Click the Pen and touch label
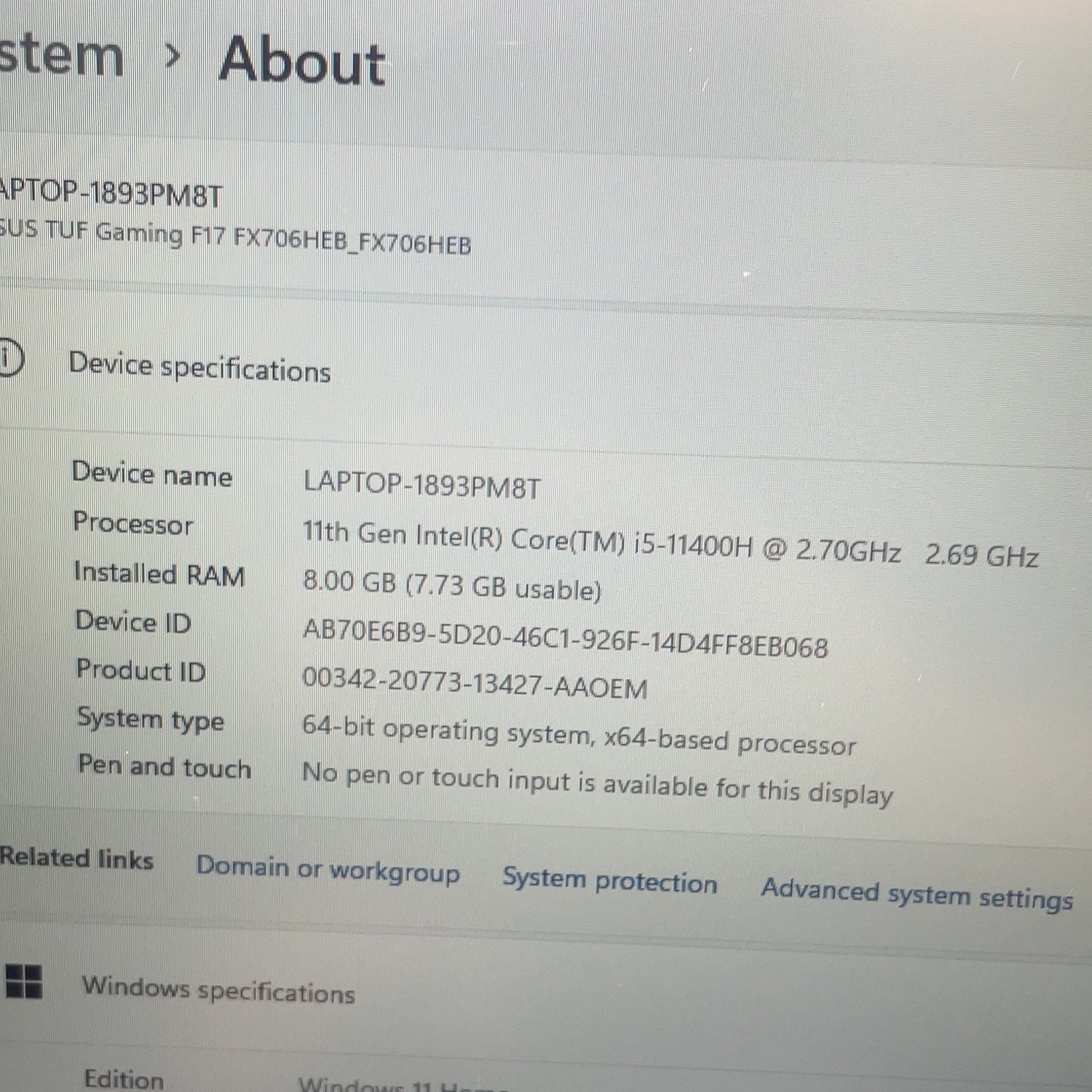The width and height of the screenshot is (1092, 1092). (x=165, y=767)
